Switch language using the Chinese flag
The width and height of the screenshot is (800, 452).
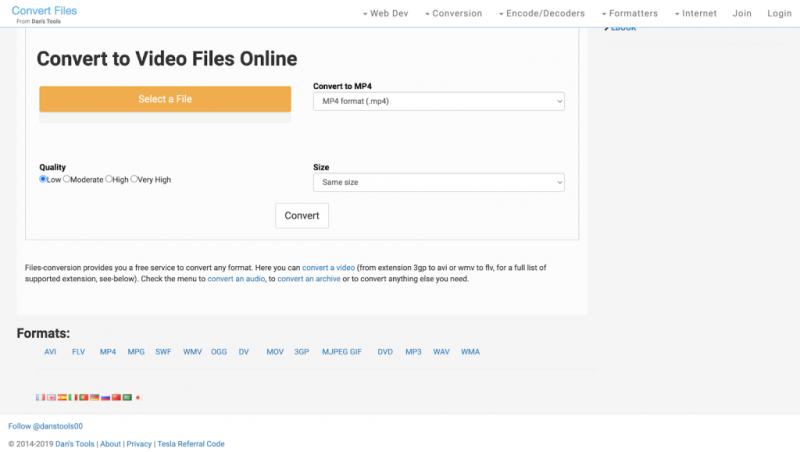pos(116,397)
